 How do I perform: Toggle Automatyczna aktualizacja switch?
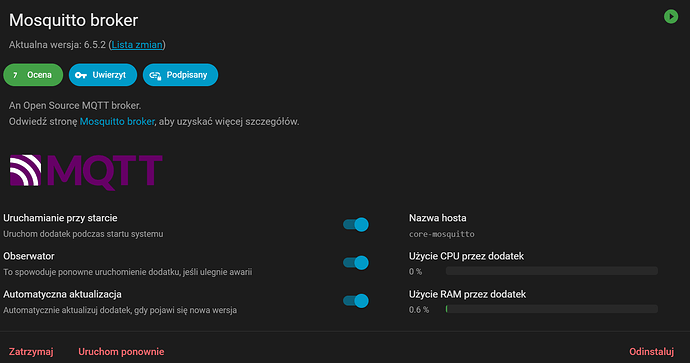tap(356, 301)
